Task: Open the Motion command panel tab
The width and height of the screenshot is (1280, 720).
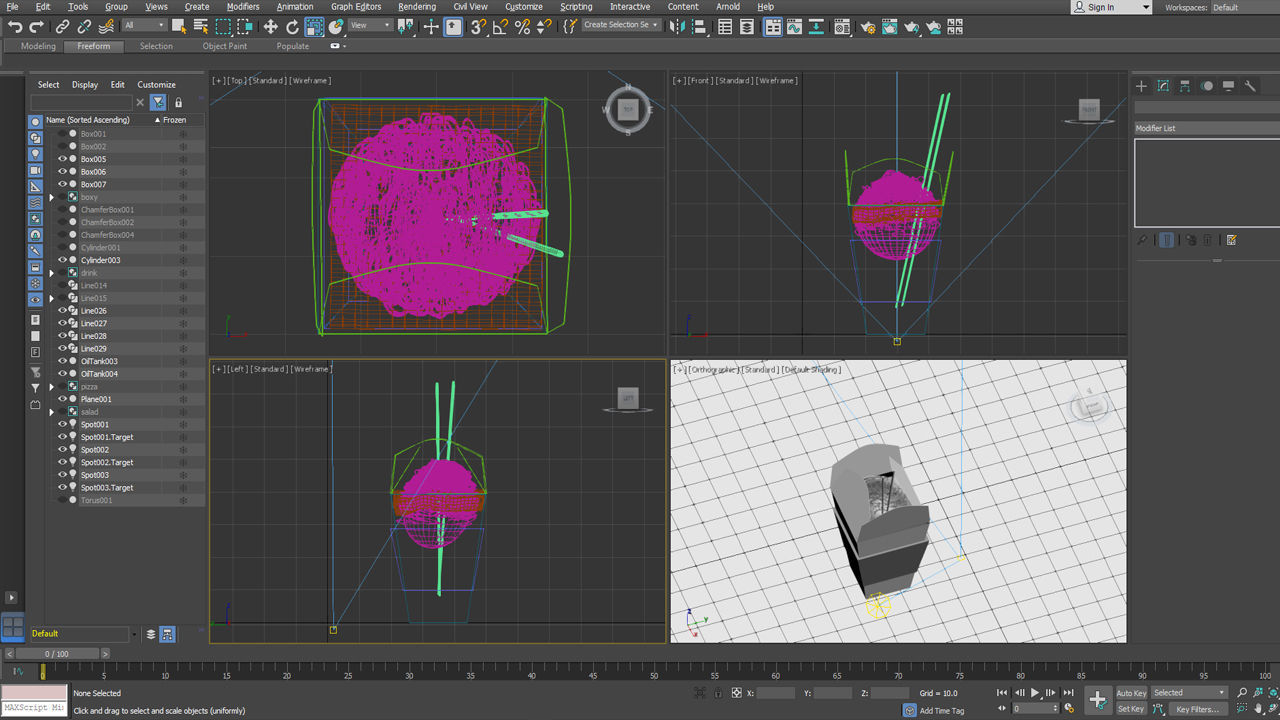Action: tap(1207, 86)
